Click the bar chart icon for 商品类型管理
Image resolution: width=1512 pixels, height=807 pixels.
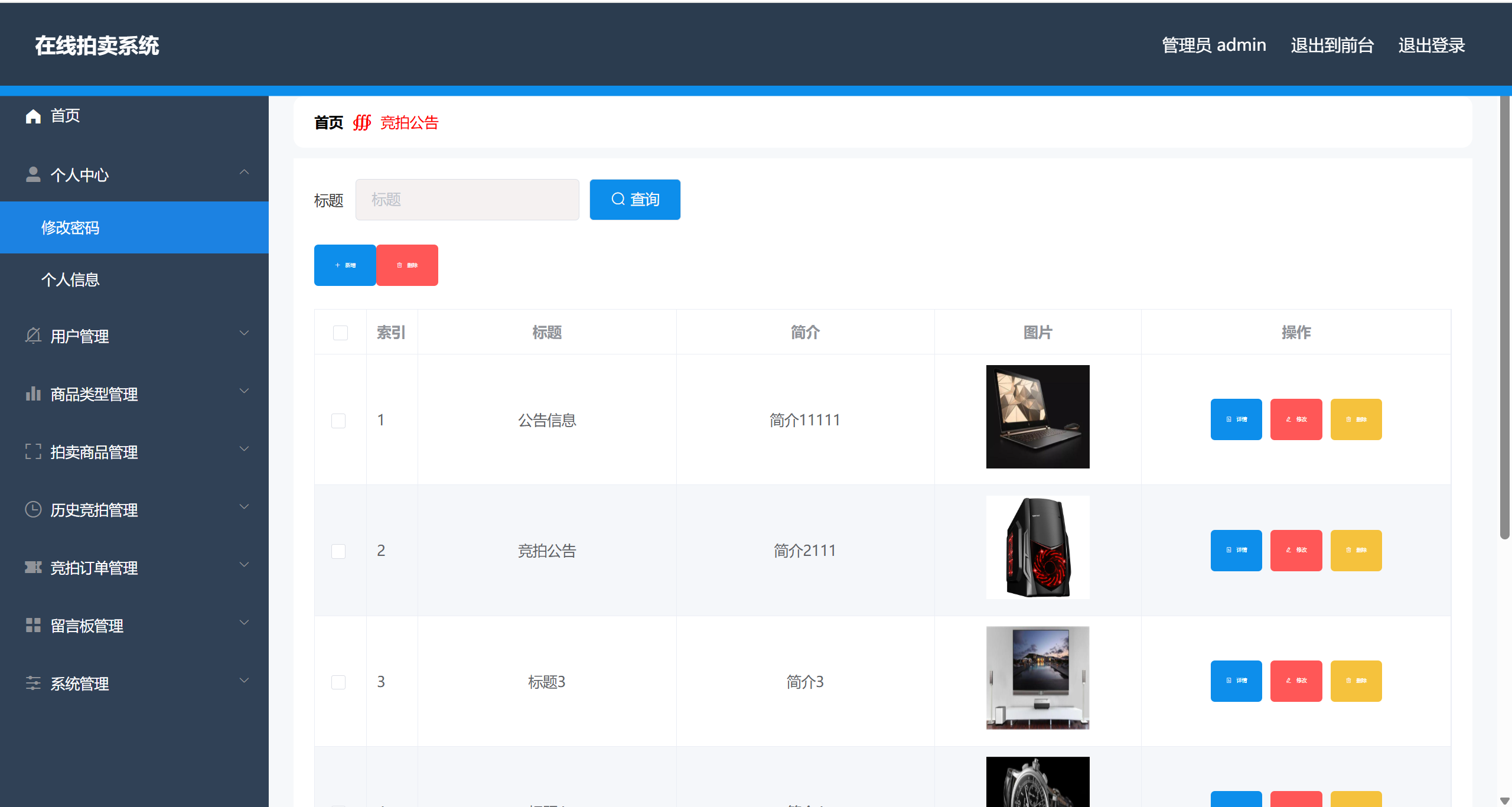point(33,393)
